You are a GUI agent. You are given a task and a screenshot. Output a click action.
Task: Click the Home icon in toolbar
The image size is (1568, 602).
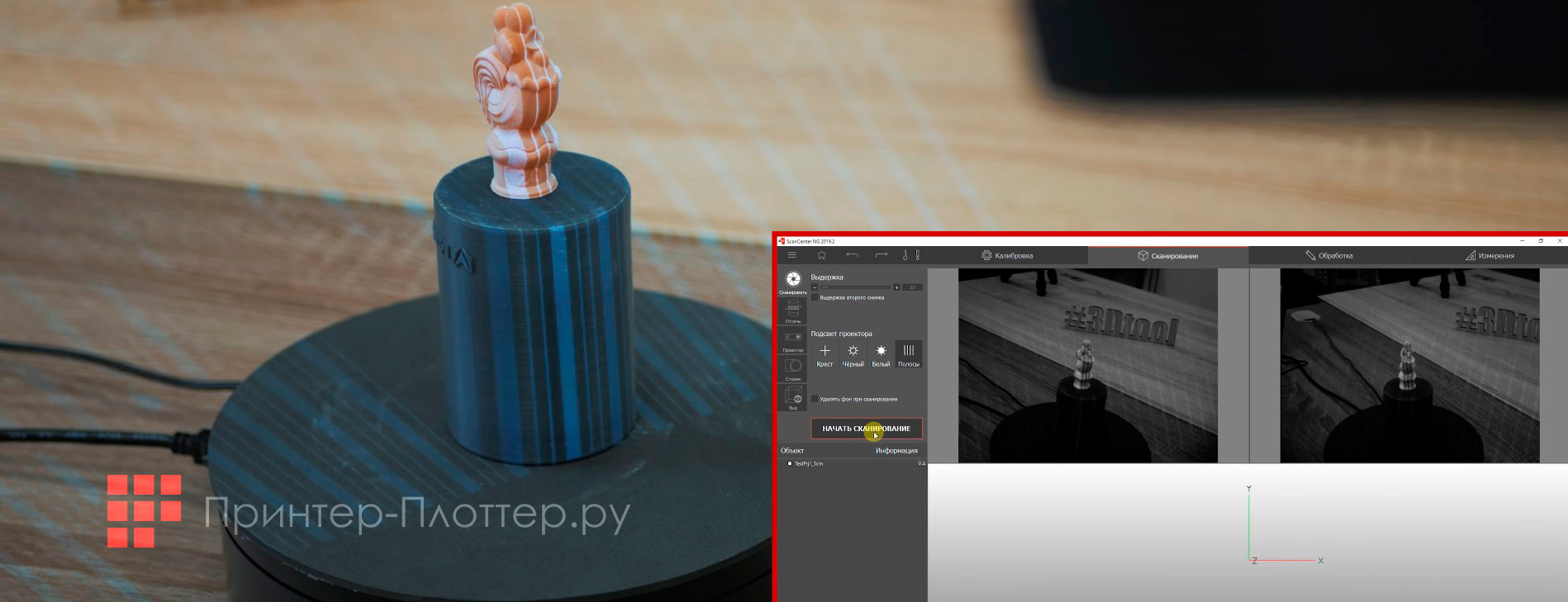coord(821,256)
